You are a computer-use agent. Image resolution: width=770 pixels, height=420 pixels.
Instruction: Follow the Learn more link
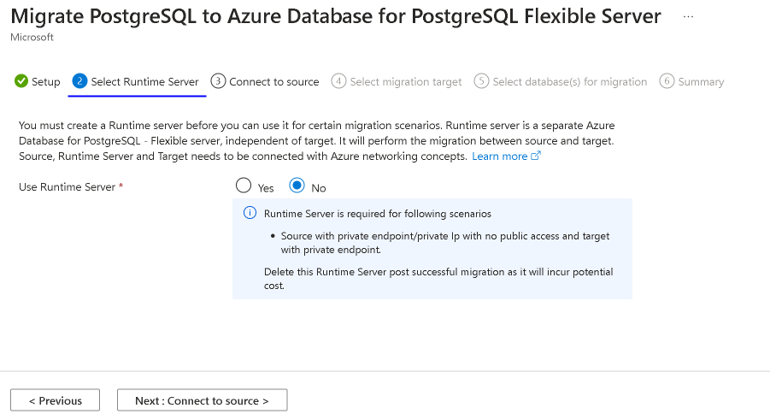pyautogui.click(x=499, y=156)
